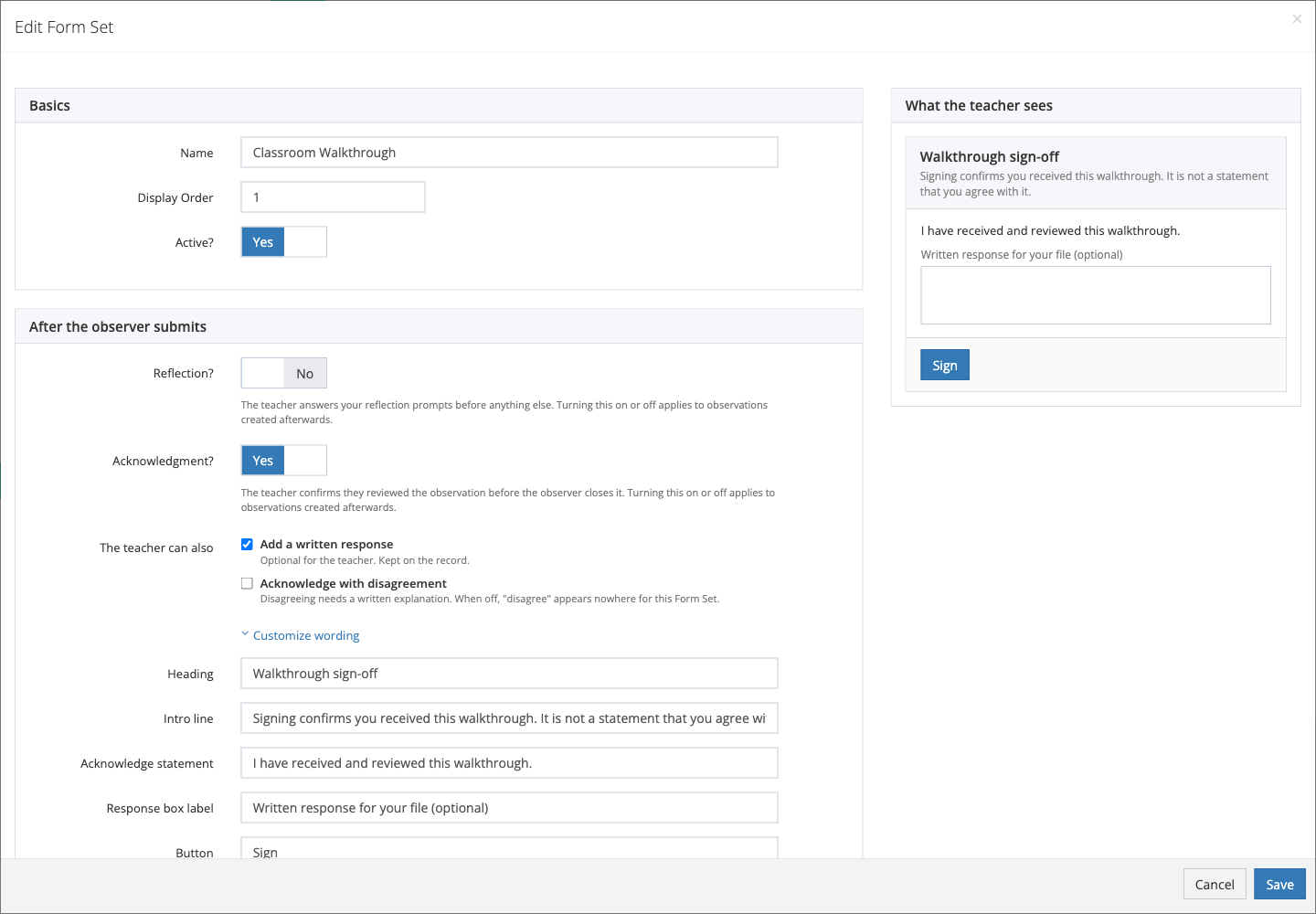The width and height of the screenshot is (1316, 914).
Task: Collapse the Customize wording section
Action: coord(301,635)
